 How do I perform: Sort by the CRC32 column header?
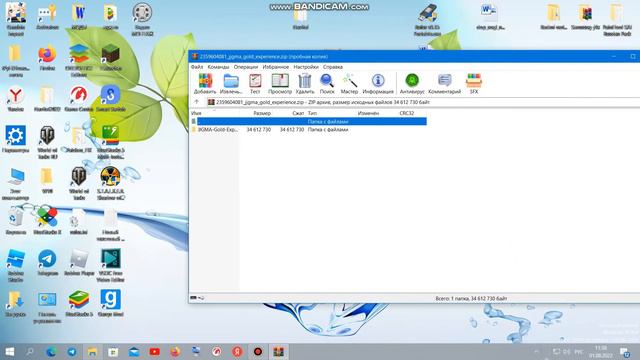click(407, 113)
